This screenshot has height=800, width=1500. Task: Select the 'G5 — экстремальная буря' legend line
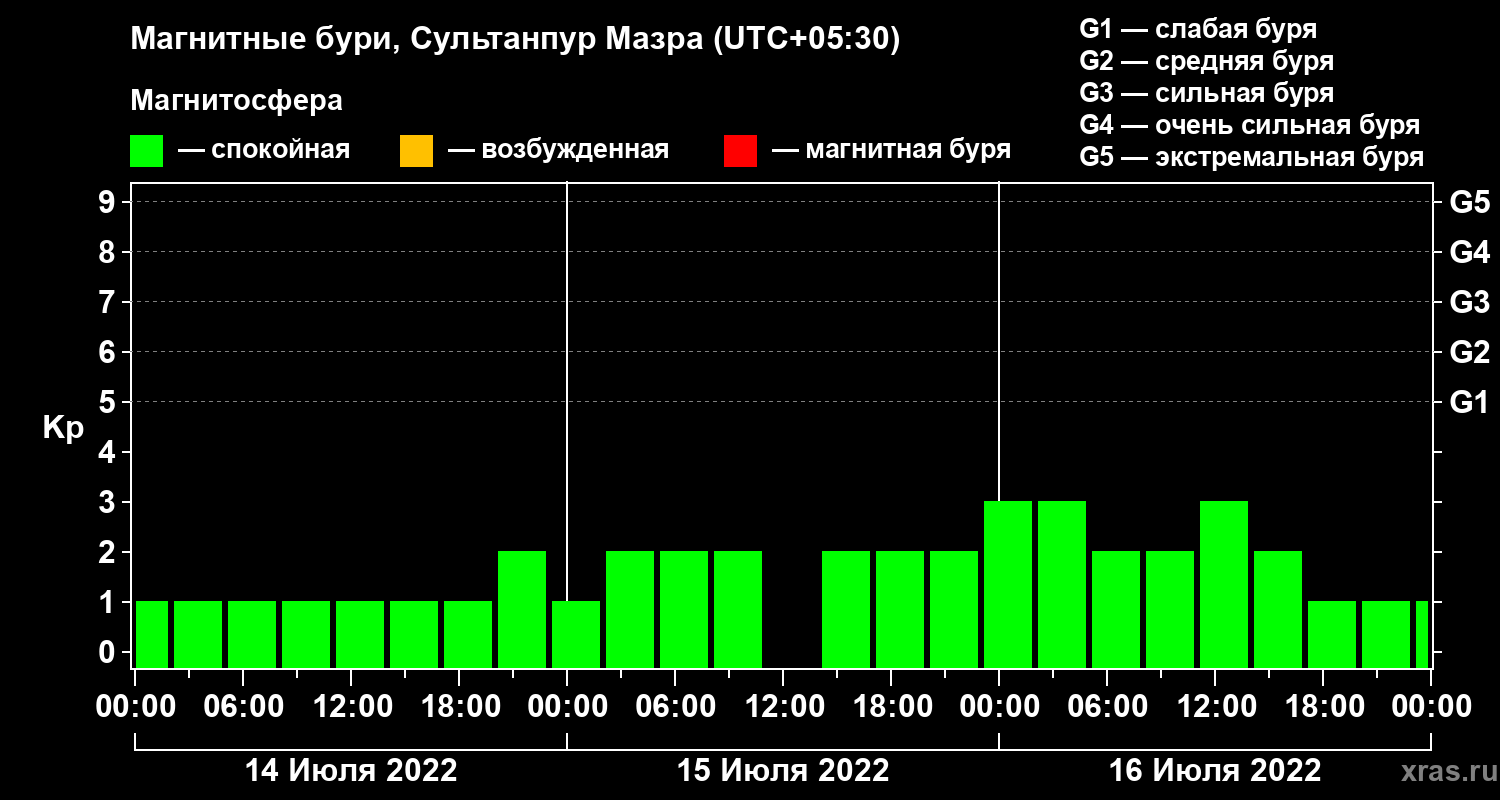tap(1252, 158)
